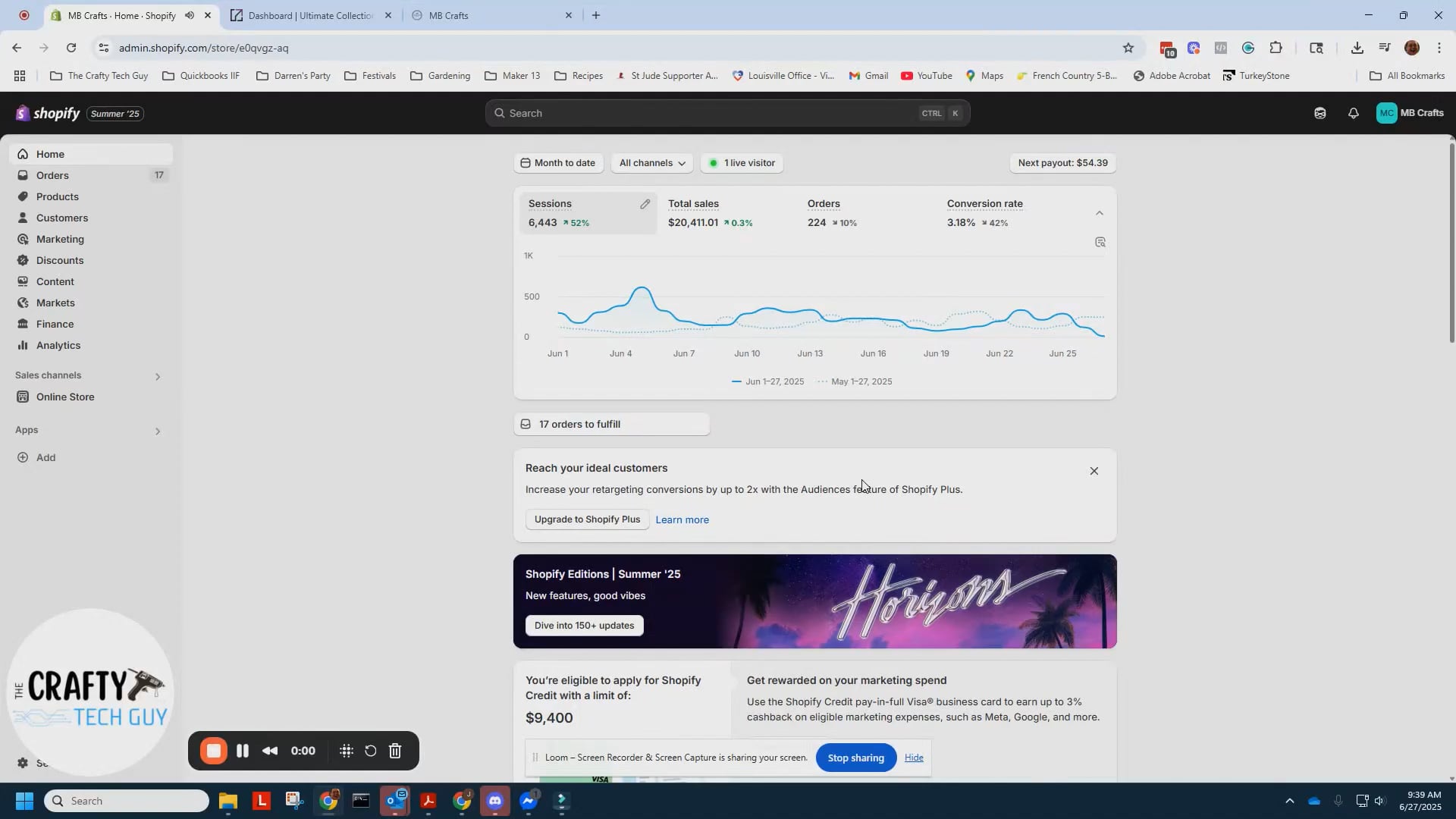Open Discounts from the sidebar
The height and width of the screenshot is (819, 1456).
pos(60,260)
